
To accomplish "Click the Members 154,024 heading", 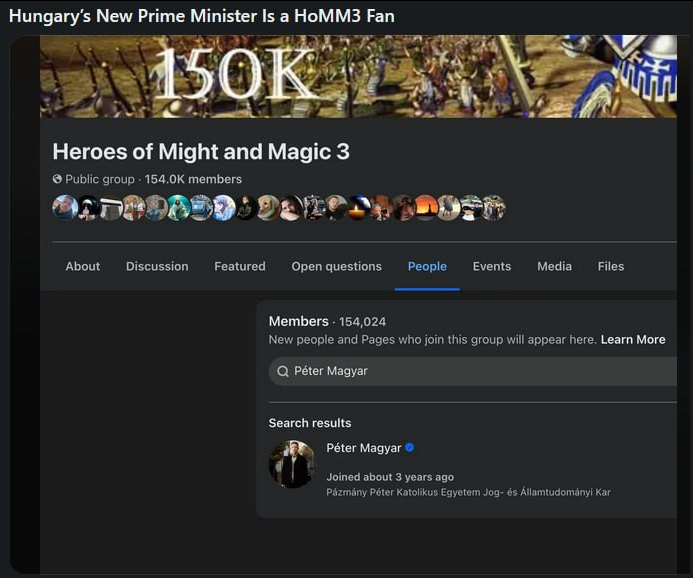I will [x=327, y=321].
